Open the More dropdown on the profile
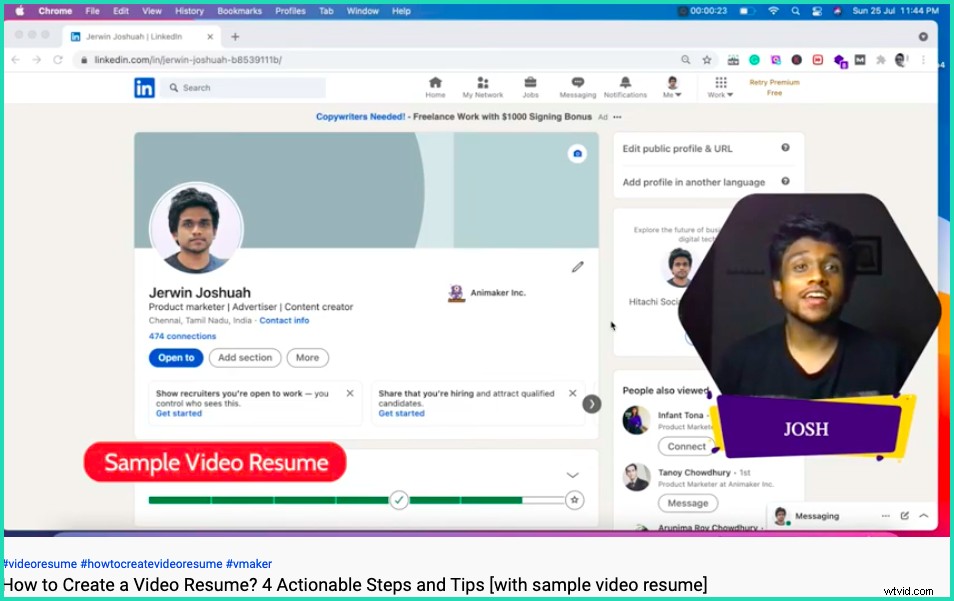The image size is (954, 601). [307, 357]
